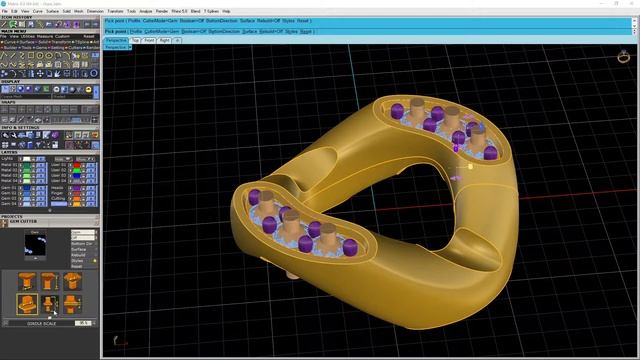Expand layers list with bottom arrow
The image size is (640, 360).
tap(50, 210)
